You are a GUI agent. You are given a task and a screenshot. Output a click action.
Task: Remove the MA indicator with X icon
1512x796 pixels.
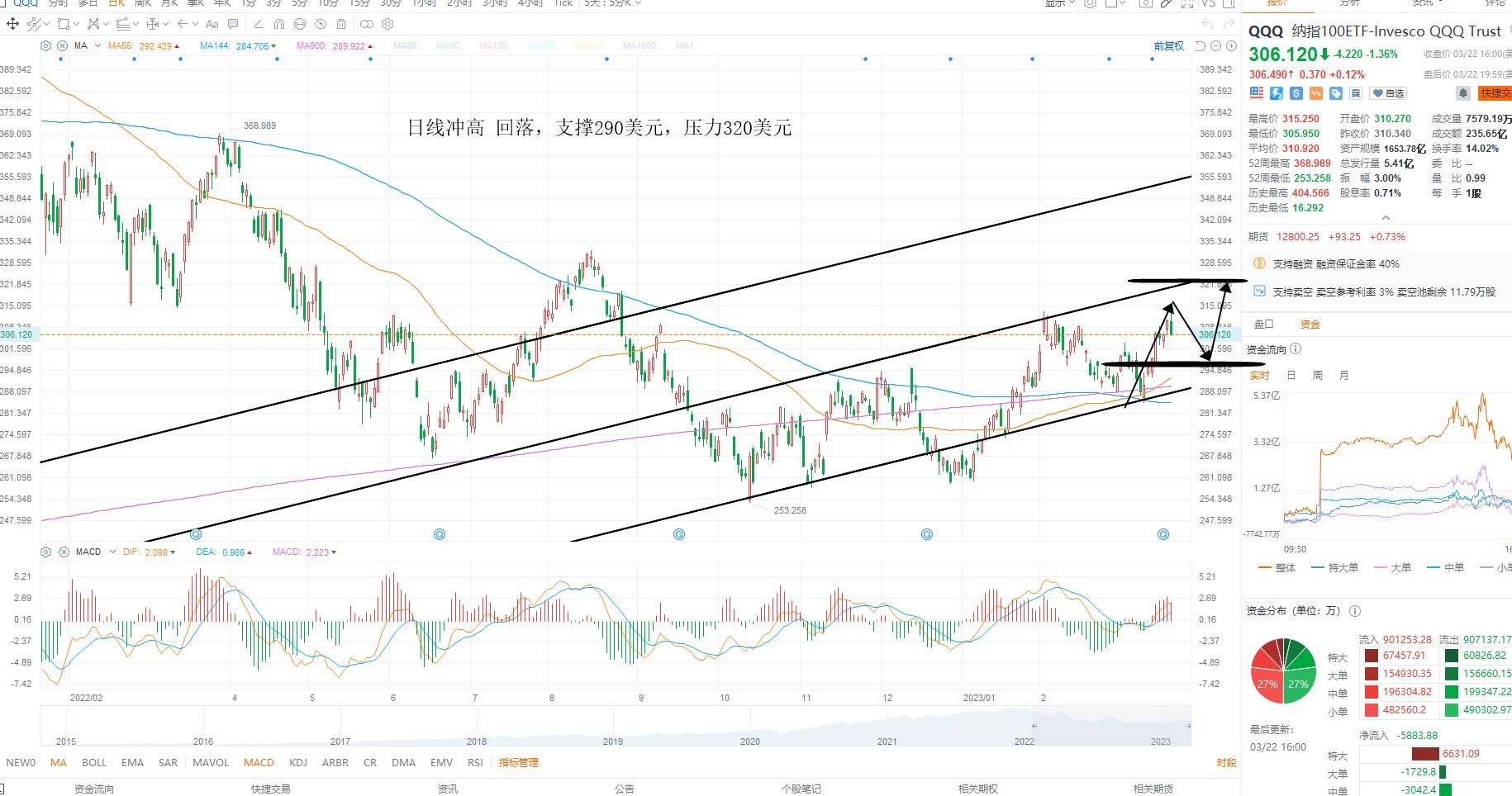coord(62,45)
